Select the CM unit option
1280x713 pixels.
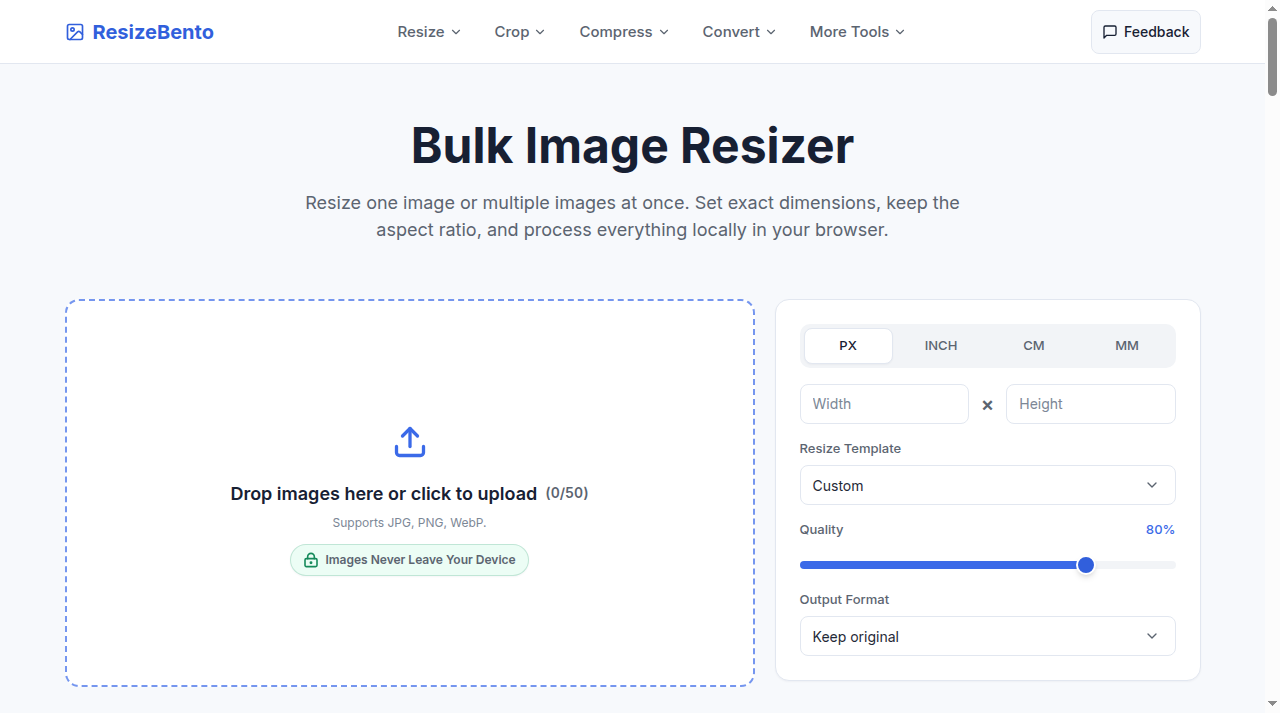tap(1034, 346)
